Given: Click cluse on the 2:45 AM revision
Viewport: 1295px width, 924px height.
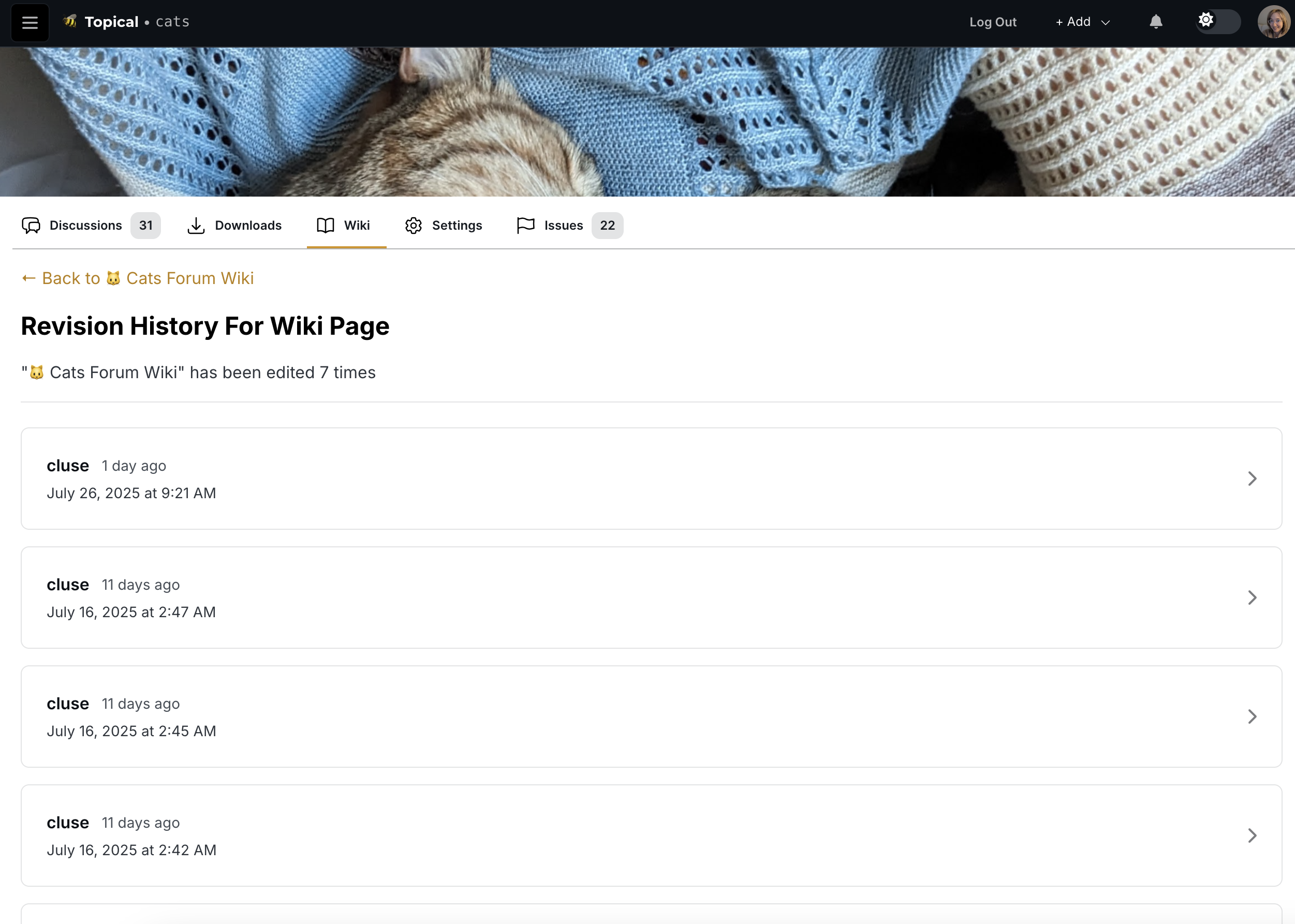Looking at the screenshot, I should click(x=68, y=703).
